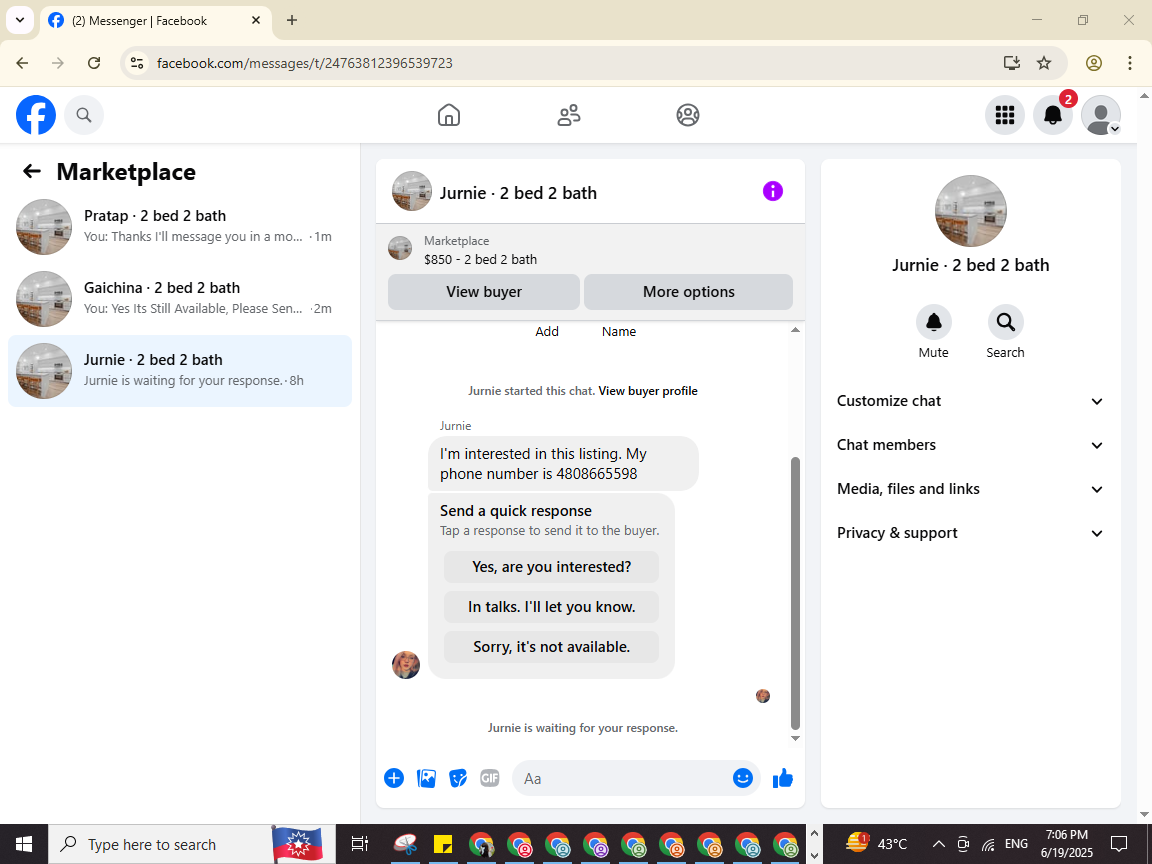This screenshot has height=864, width=1152.
Task: Open the View buyer profile link
Action: pyautogui.click(x=648, y=391)
